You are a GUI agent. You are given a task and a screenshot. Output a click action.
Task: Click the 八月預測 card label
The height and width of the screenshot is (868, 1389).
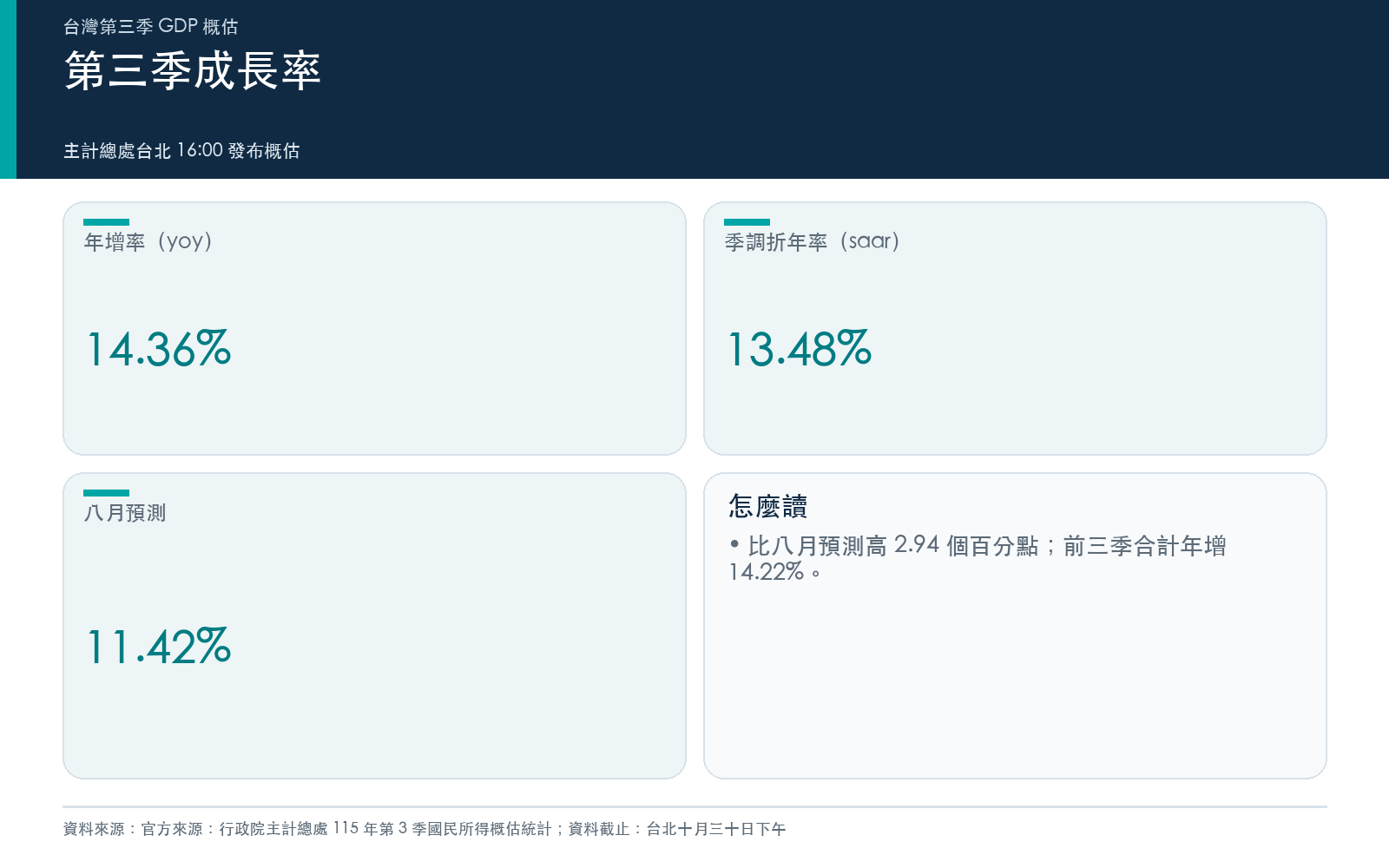coord(125,513)
